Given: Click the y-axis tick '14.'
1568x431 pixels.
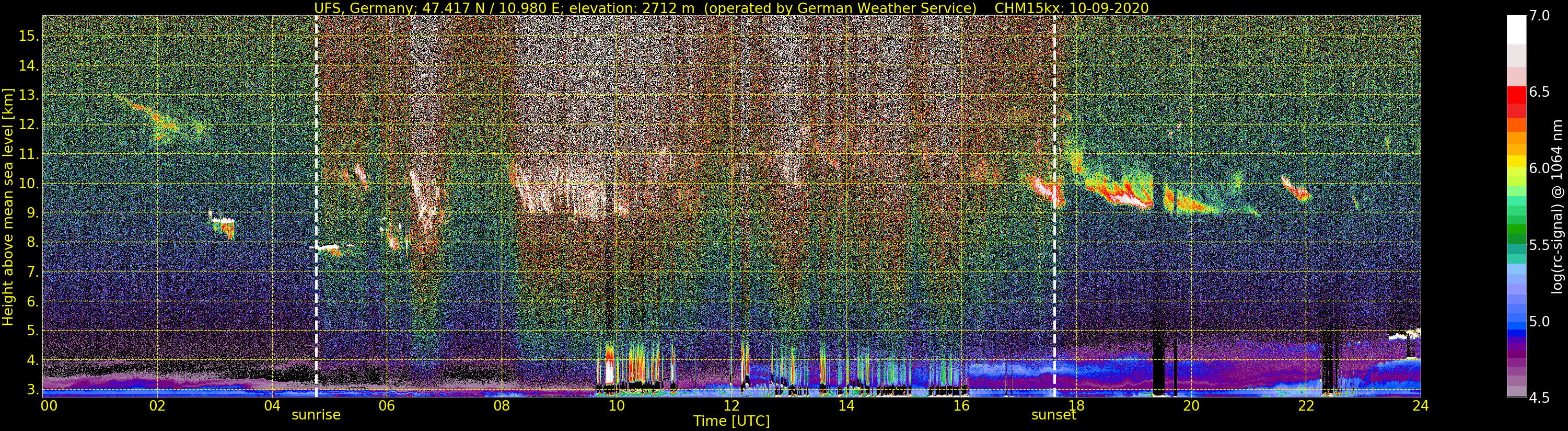Looking at the screenshot, I should point(29,66).
